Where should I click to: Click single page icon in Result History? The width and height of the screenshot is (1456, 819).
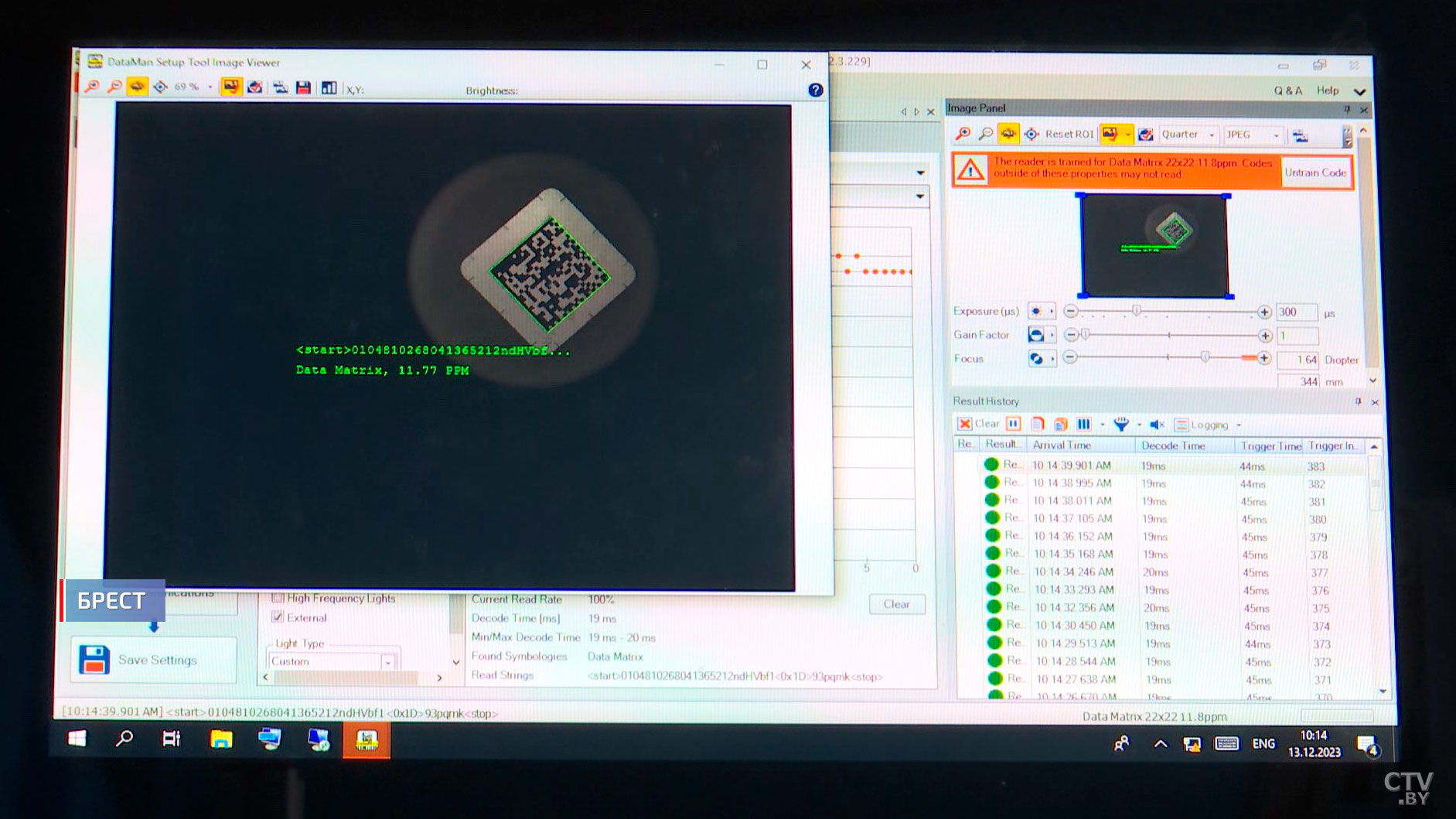tap(1038, 424)
